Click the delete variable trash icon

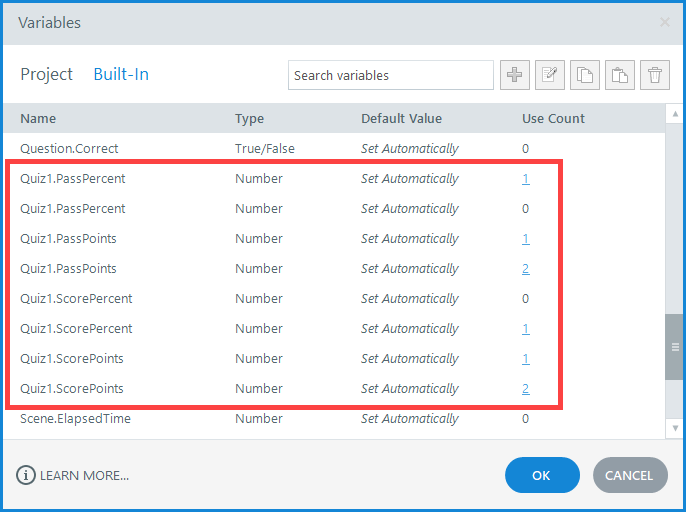[655, 75]
